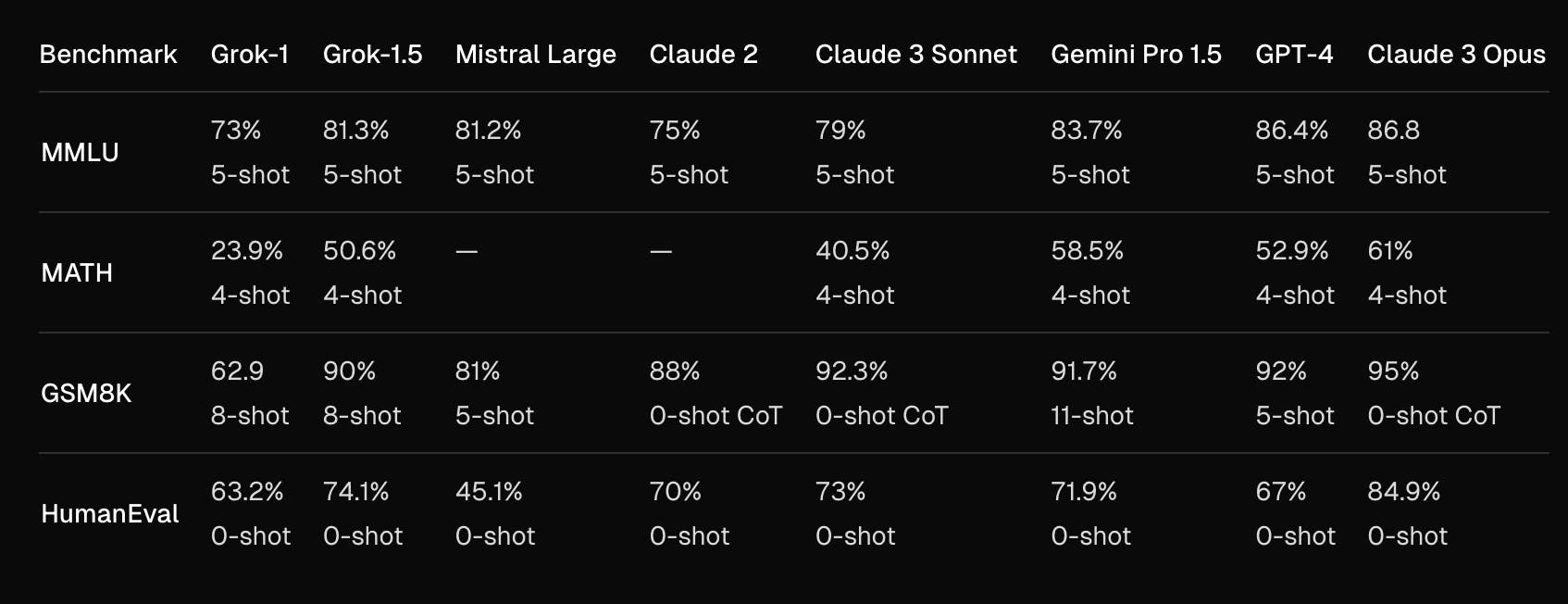
Task: Select the 45.1% Mistral Large HumanEval cell
Action: pos(489,492)
